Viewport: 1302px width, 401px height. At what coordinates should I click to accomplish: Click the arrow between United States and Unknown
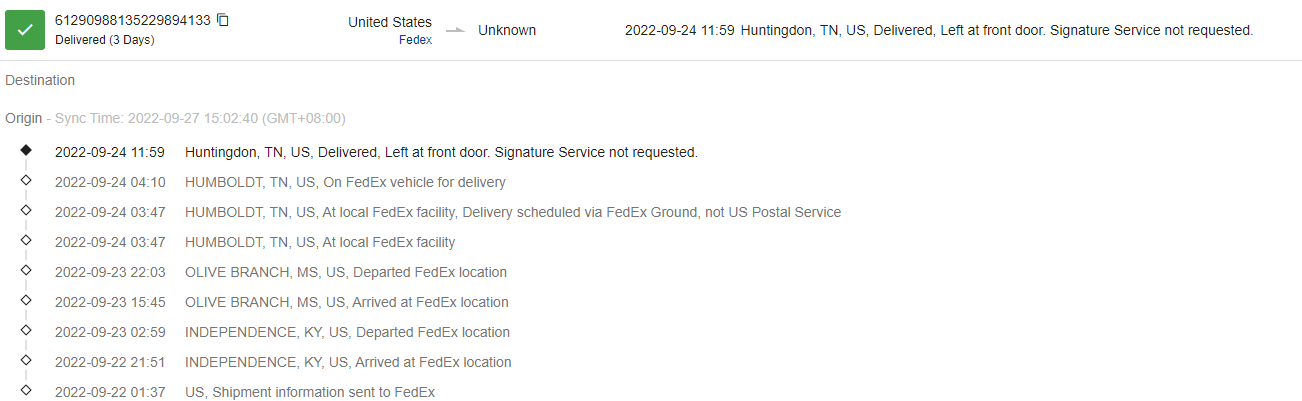(x=455, y=31)
